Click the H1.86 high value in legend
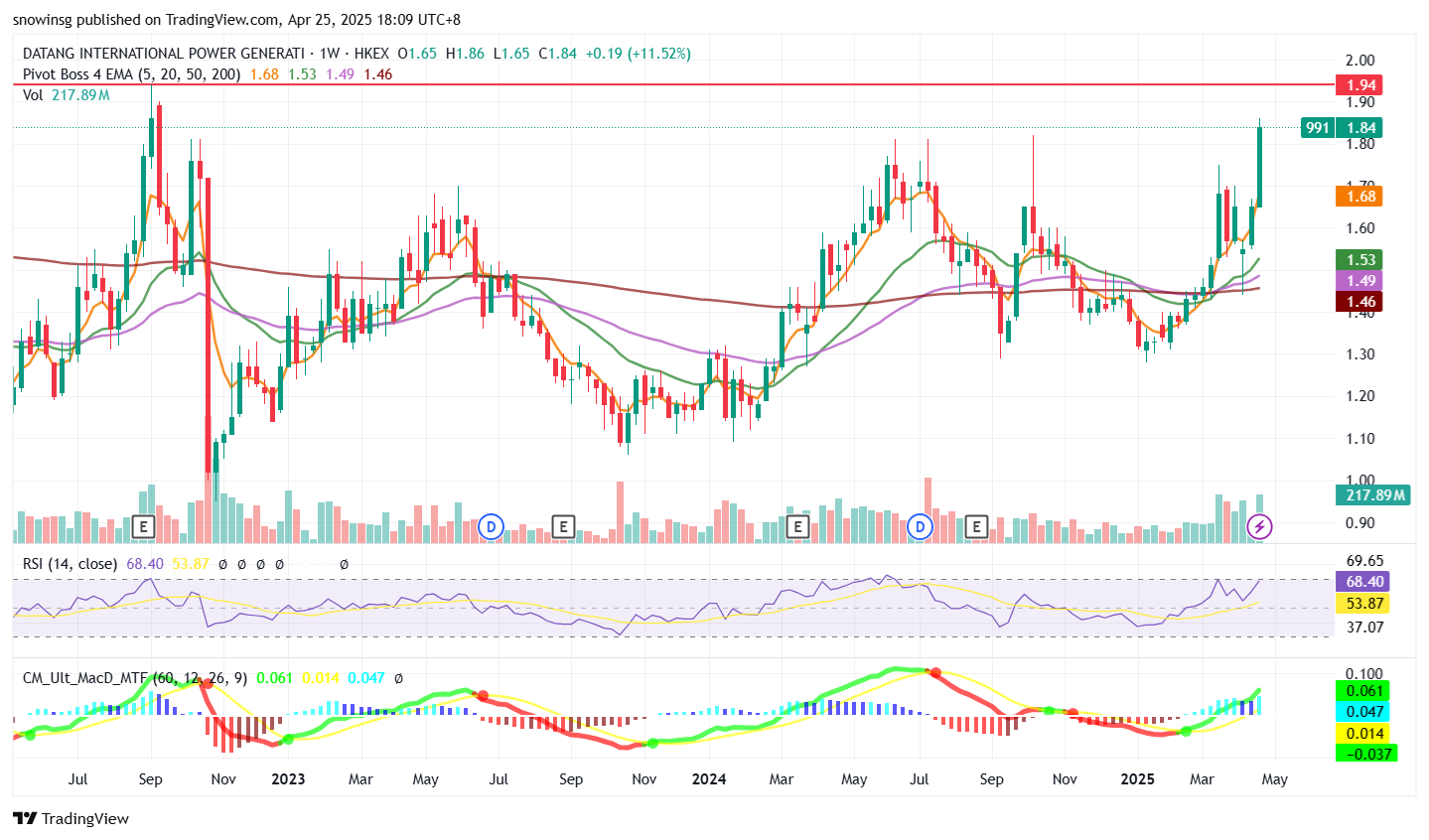 (465, 54)
